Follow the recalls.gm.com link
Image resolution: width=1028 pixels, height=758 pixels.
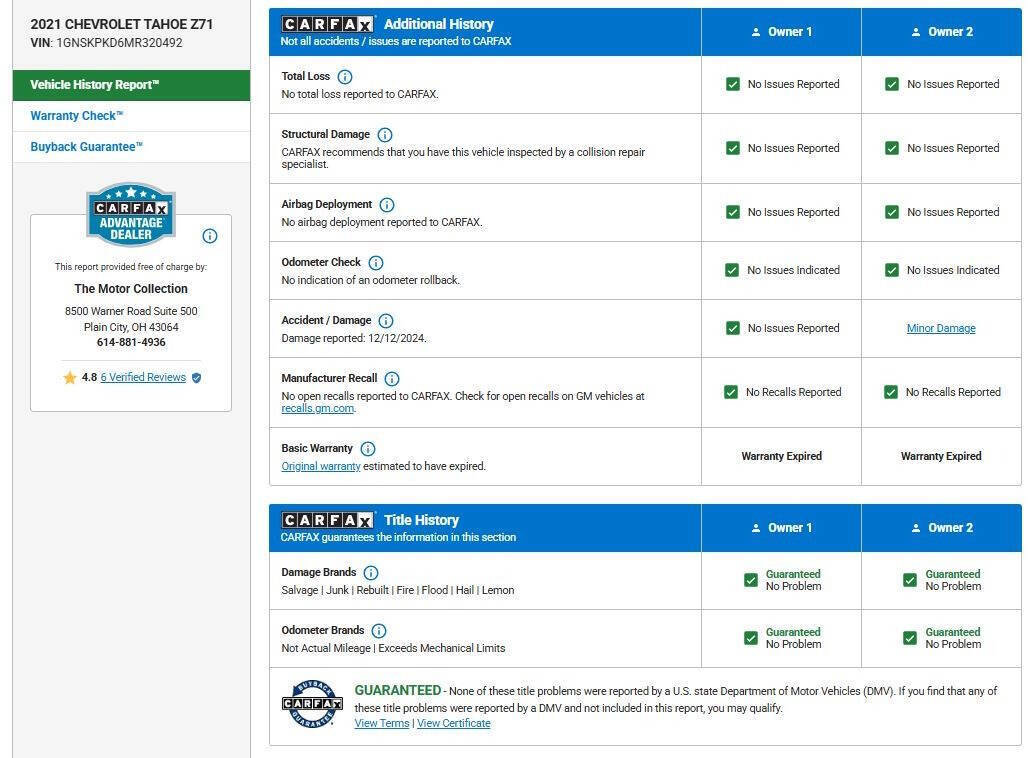tap(317, 408)
